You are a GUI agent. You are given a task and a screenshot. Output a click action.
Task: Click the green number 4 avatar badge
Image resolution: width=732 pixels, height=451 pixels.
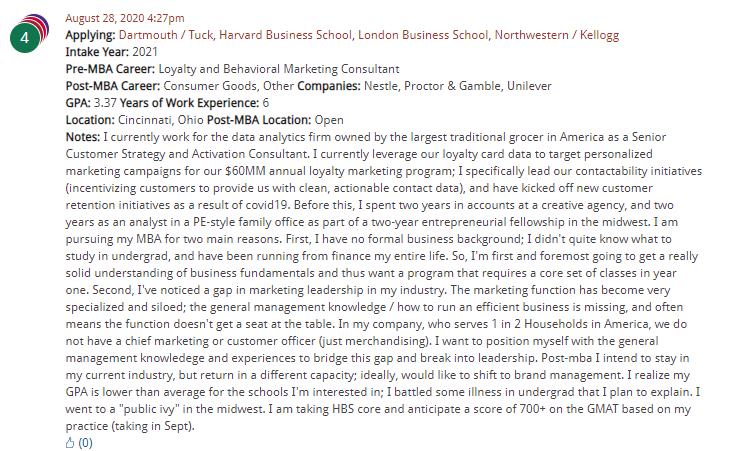[26, 36]
